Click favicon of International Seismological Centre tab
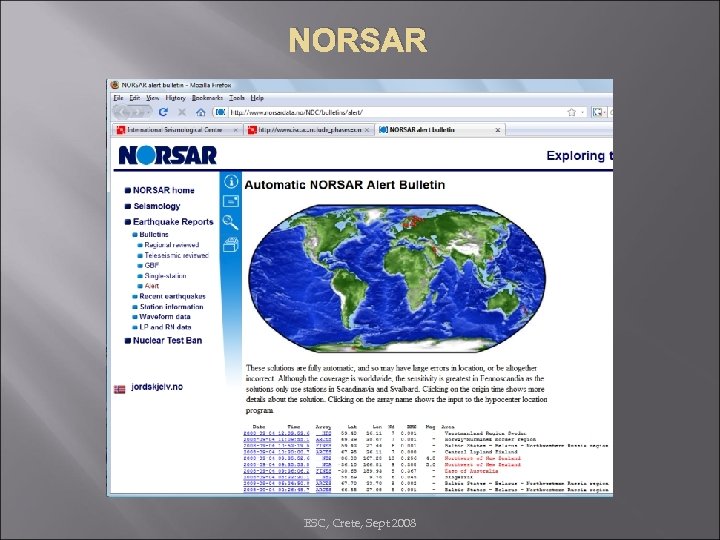Viewport: 720px width, 540px height. [121, 130]
